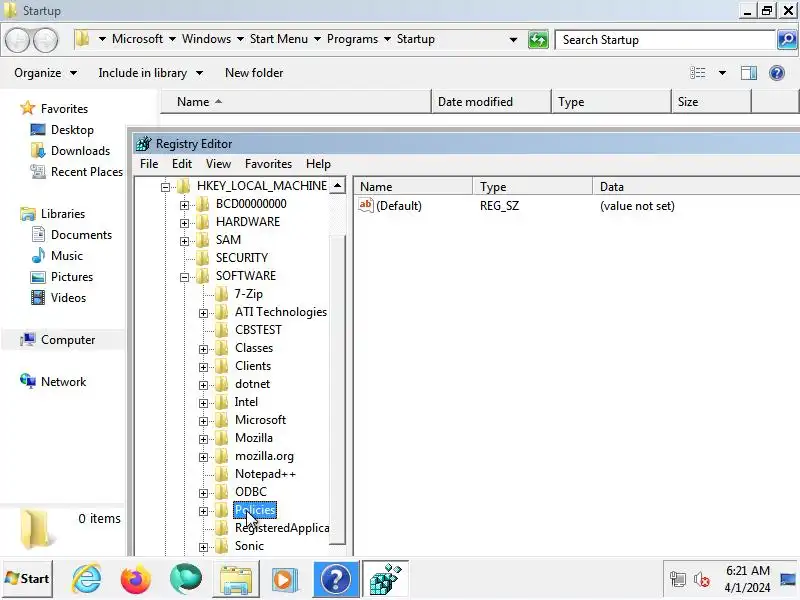Collapse the SOFTWARE key

[x=184, y=277]
